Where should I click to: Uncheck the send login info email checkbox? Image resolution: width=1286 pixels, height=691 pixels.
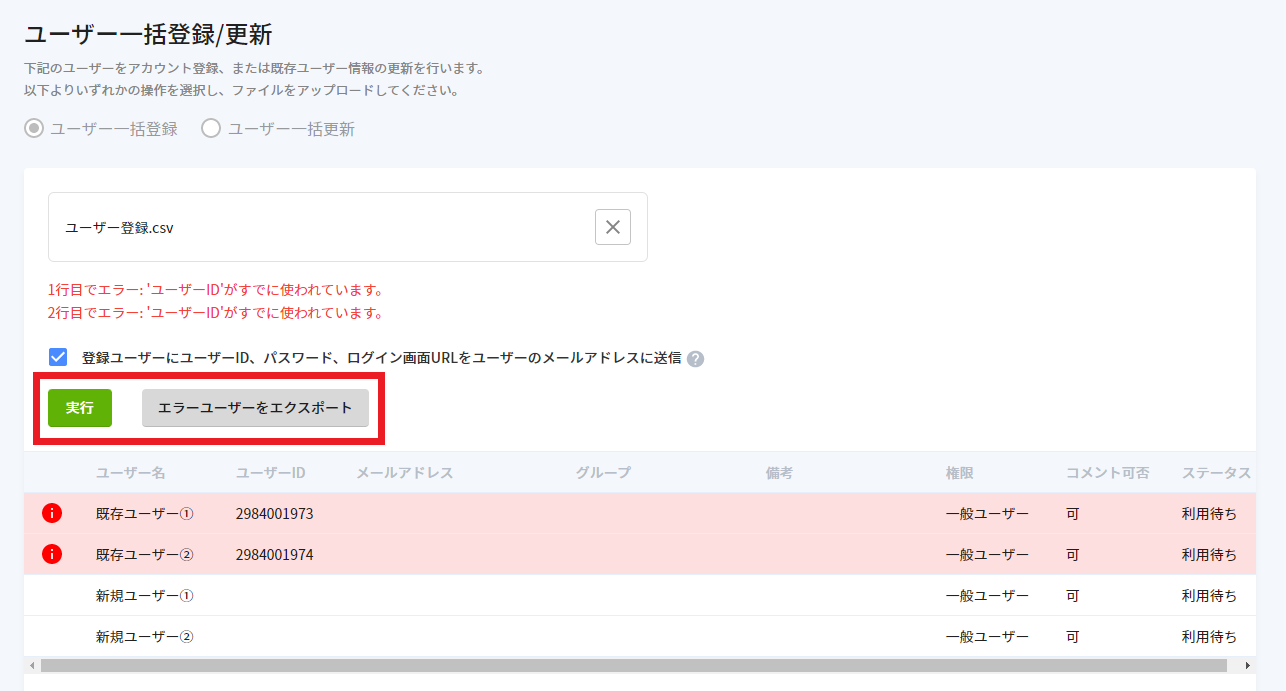tap(58, 357)
